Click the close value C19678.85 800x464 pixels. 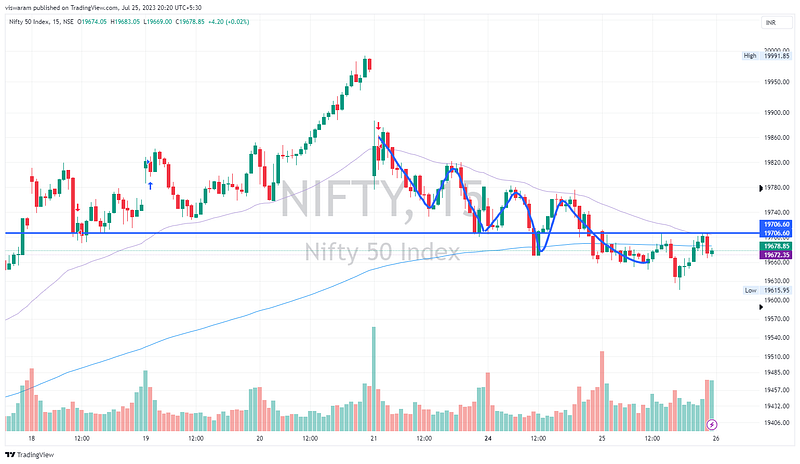point(190,21)
